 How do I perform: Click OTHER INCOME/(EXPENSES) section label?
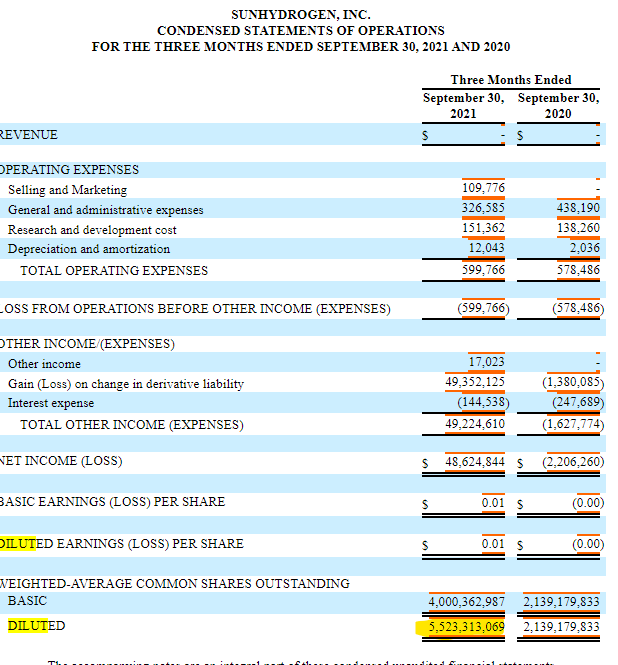[x=87, y=344]
